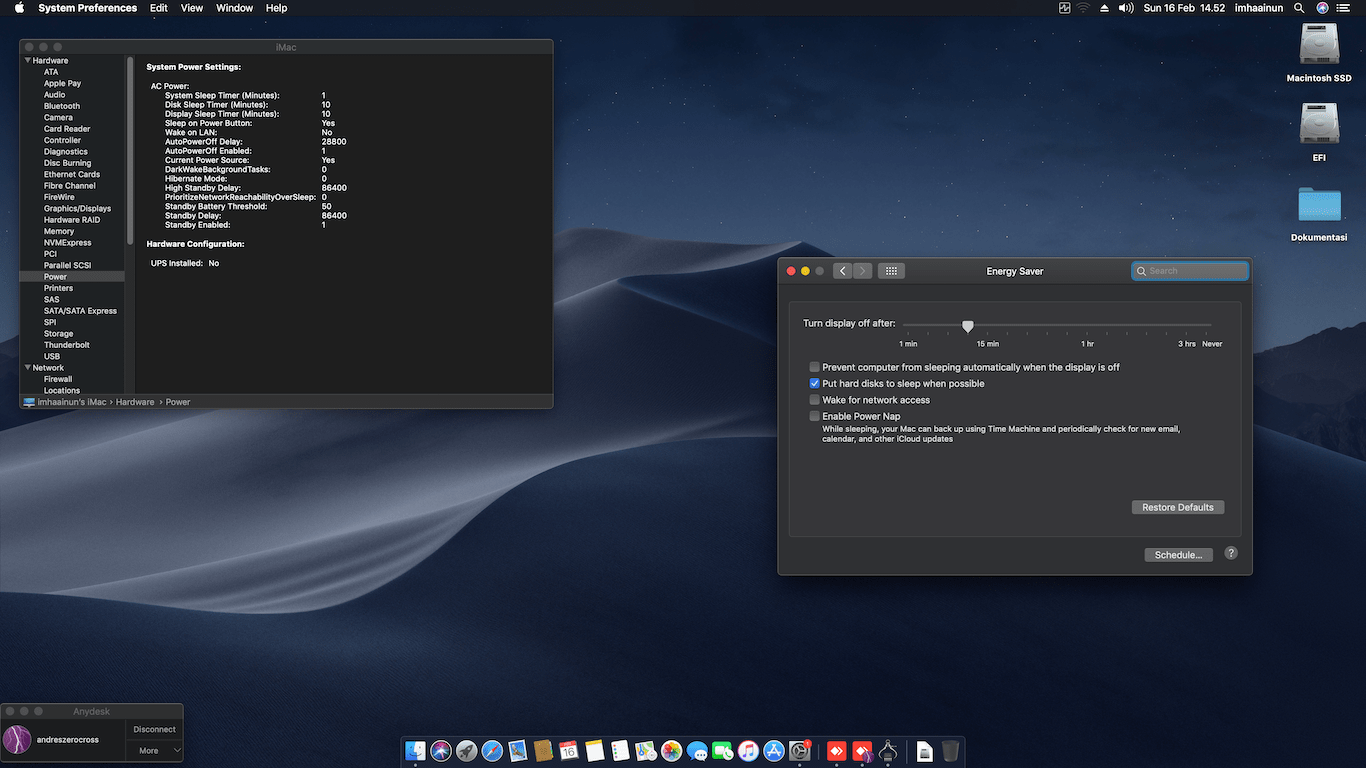The height and width of the screenshot is (768, 1366).
Task: Open Maps icon in dock
Action: coord(646,751)
